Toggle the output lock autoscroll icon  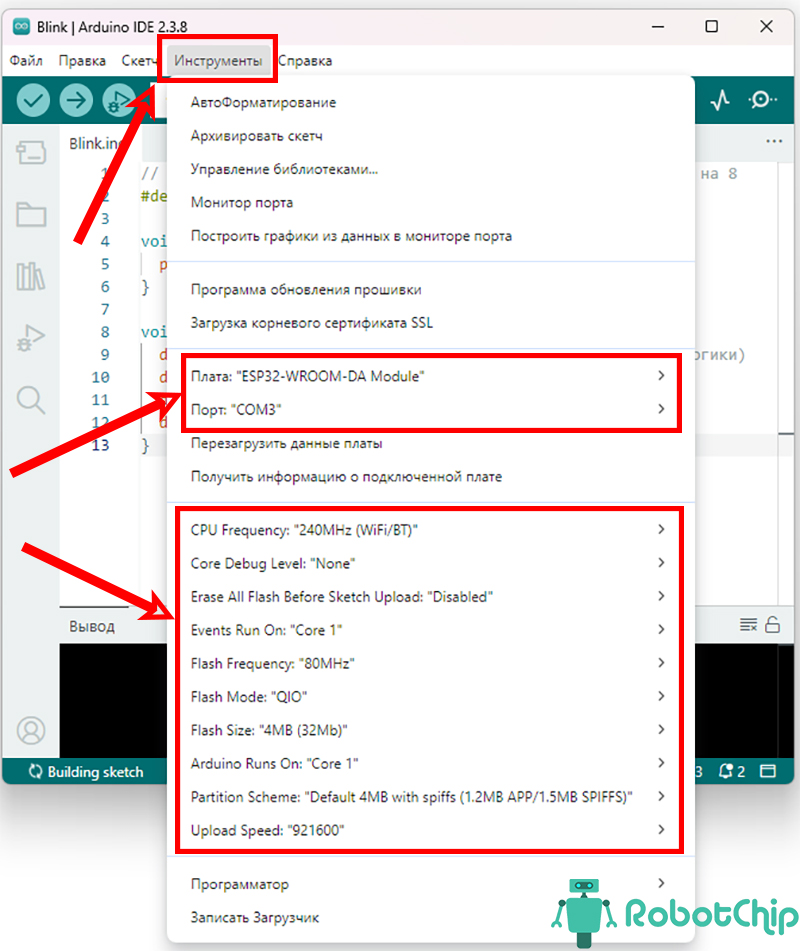772,625
